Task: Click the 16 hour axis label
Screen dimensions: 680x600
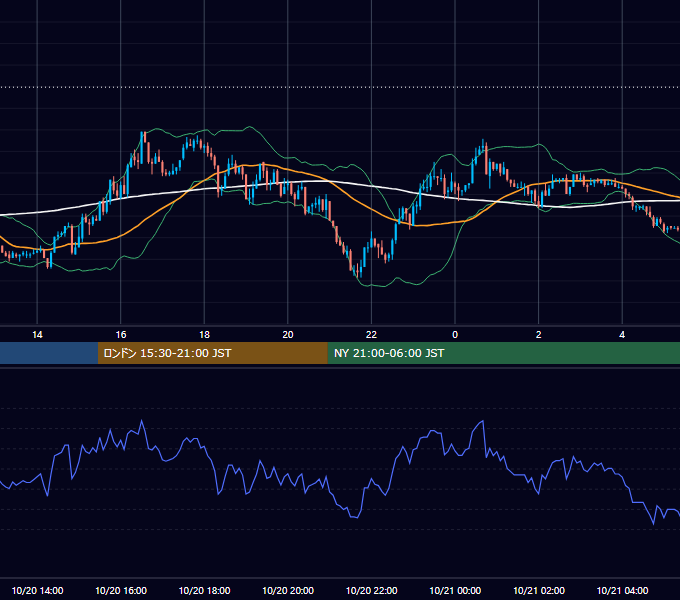Action: pos(121,335)
